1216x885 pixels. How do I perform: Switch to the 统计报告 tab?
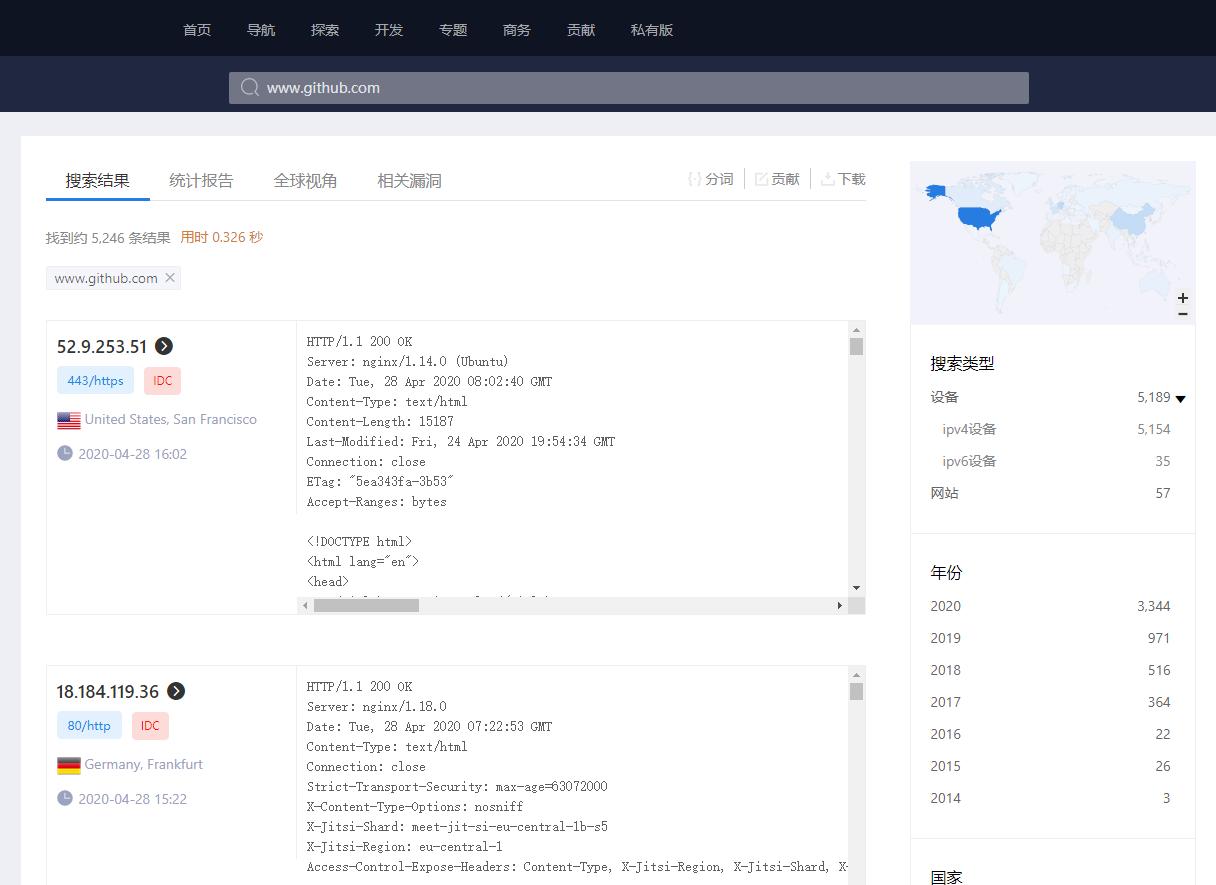pos(201,180)
